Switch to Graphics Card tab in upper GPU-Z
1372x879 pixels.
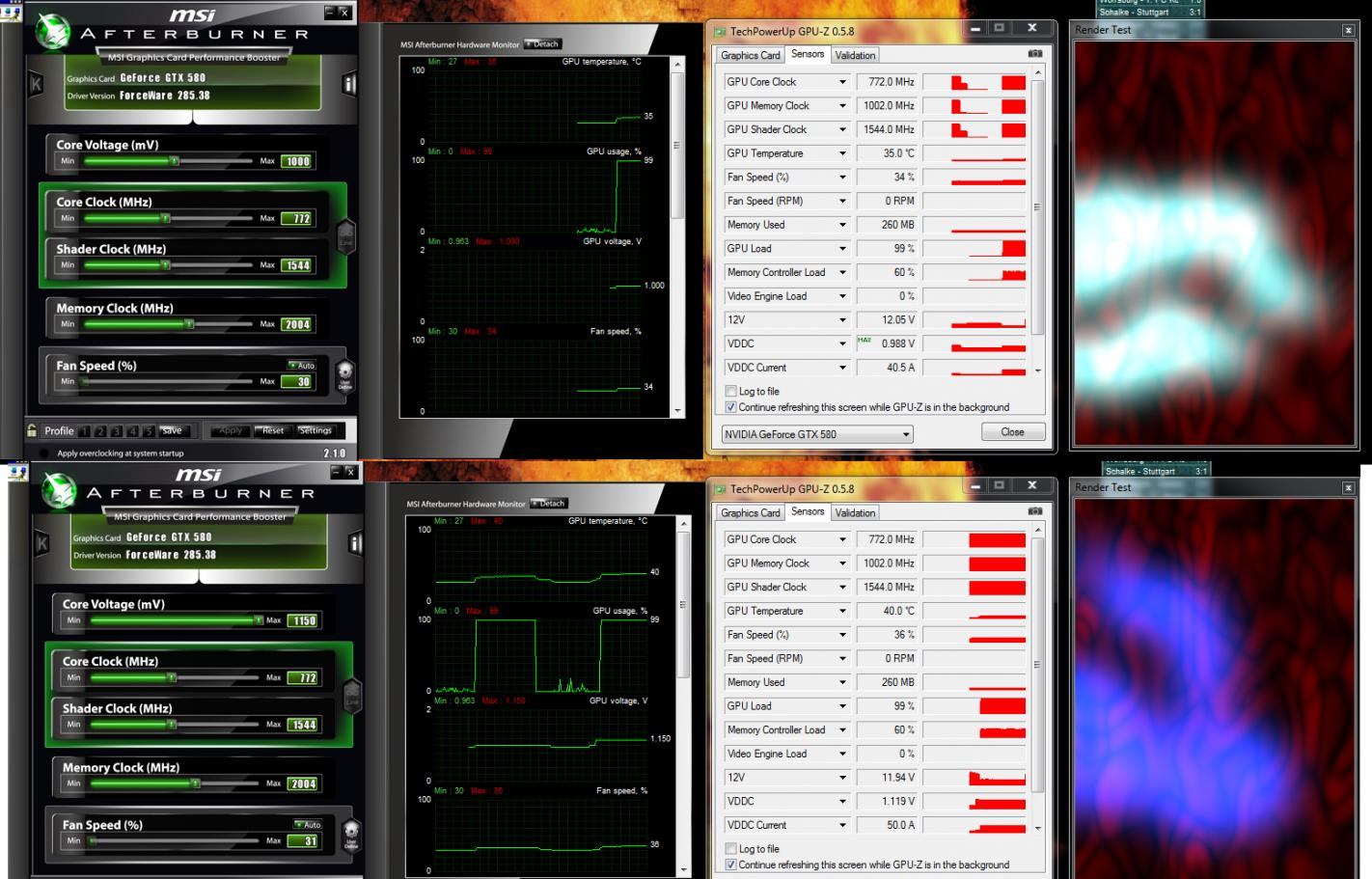point(750,55)
